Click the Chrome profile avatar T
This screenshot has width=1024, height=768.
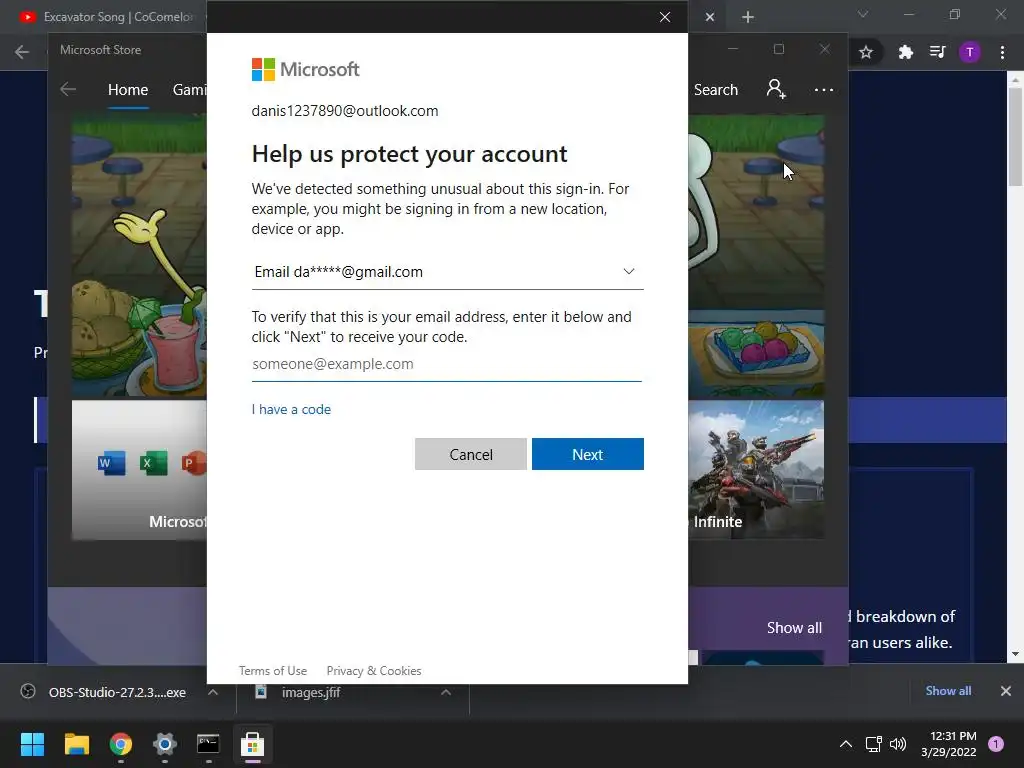(970, 52)
